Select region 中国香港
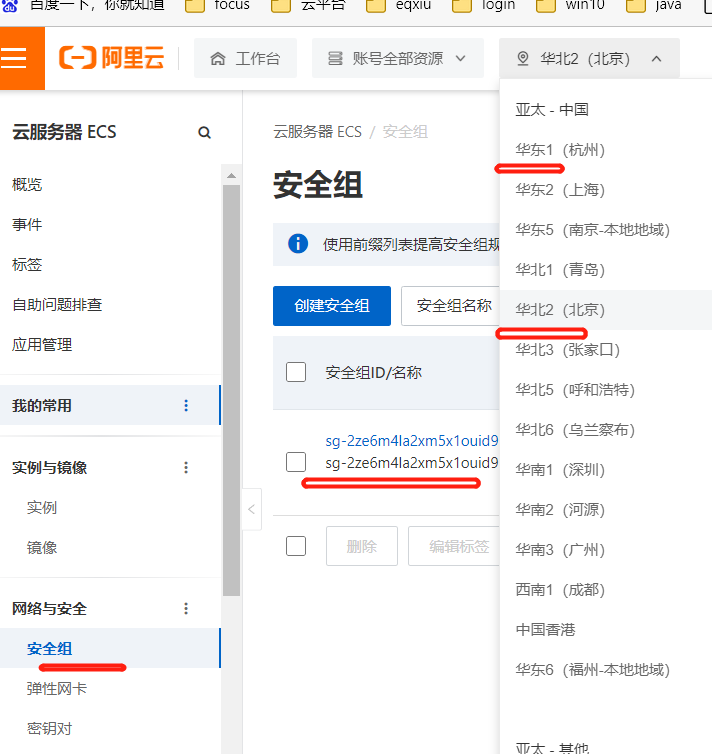 [x=546, y=629]
